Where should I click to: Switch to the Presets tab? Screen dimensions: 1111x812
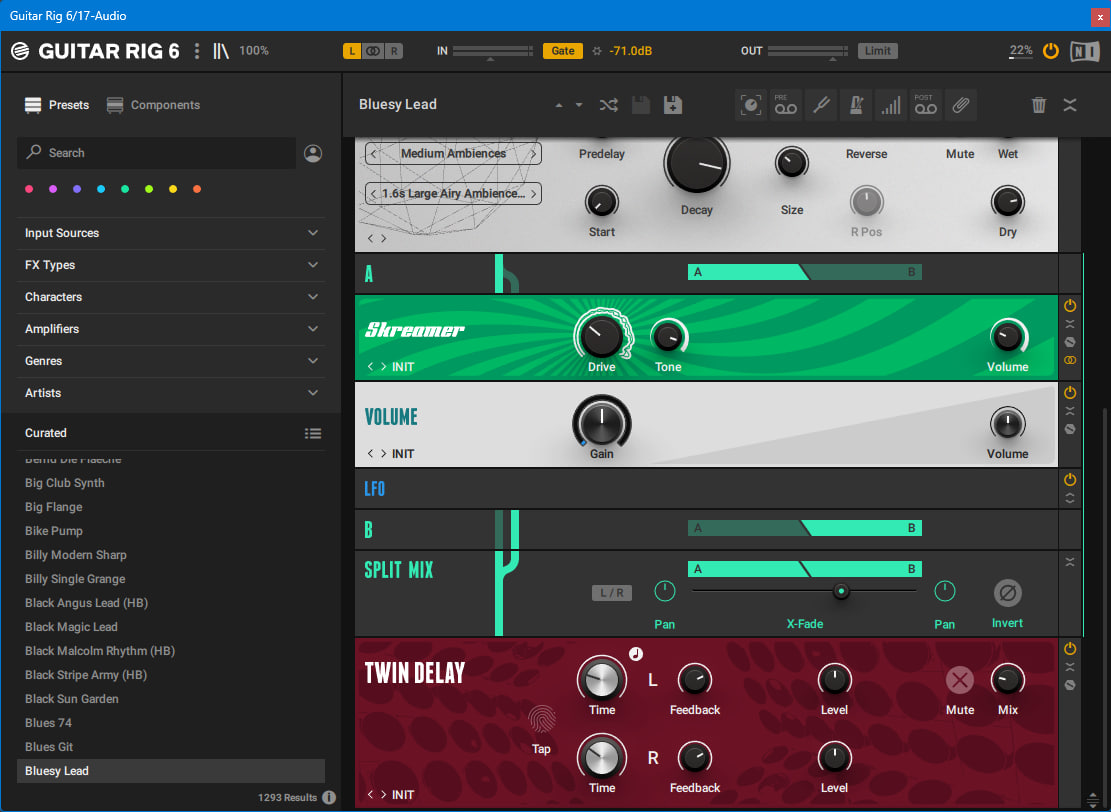click(57, 105)
